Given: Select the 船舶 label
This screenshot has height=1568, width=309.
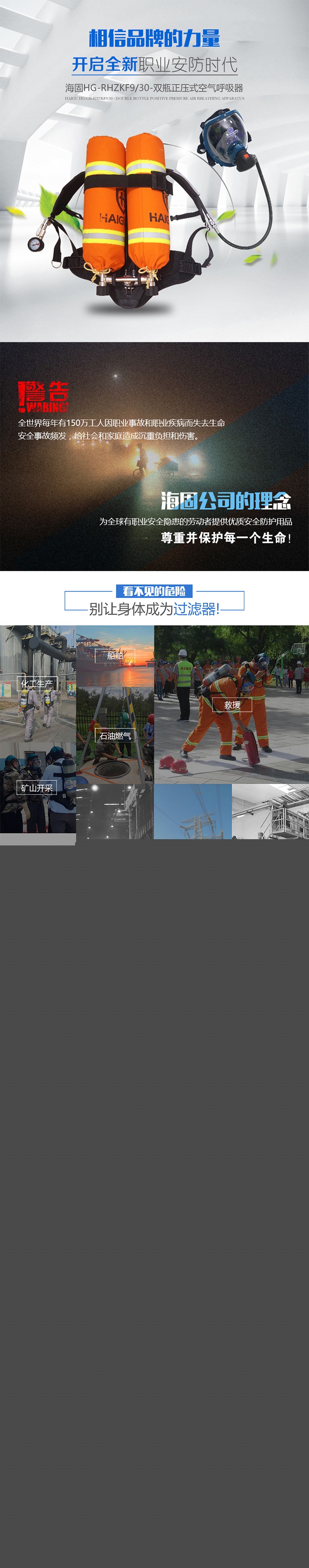Looking at the screenshot, I should coord(115,656).
